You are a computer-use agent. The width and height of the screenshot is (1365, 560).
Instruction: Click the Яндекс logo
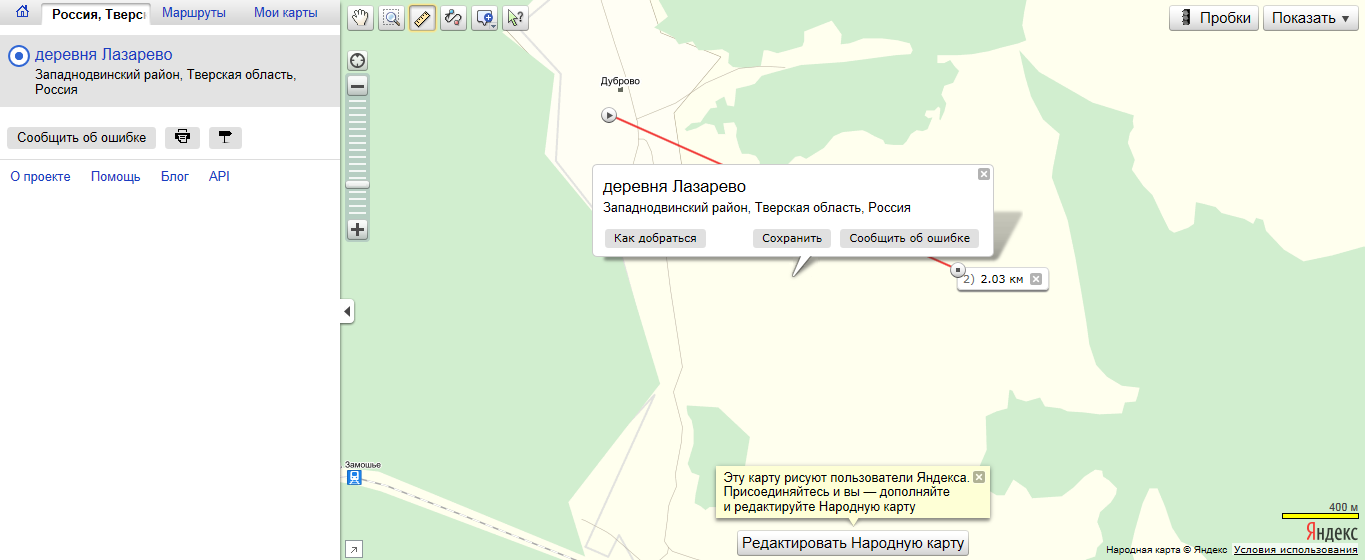click(1331, 531)
